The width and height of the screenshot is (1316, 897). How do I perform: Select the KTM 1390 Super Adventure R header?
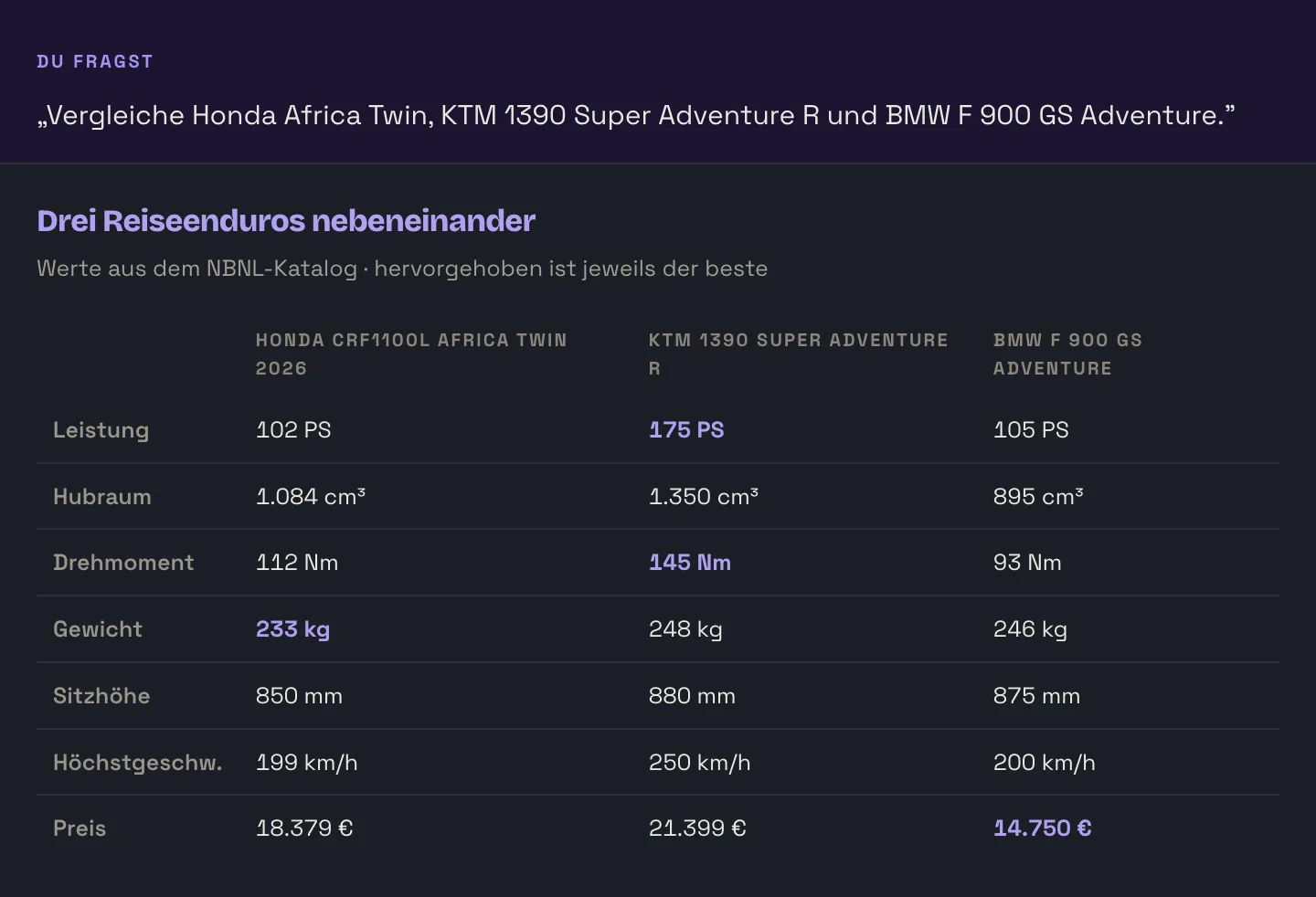click(x=799, y=354)
